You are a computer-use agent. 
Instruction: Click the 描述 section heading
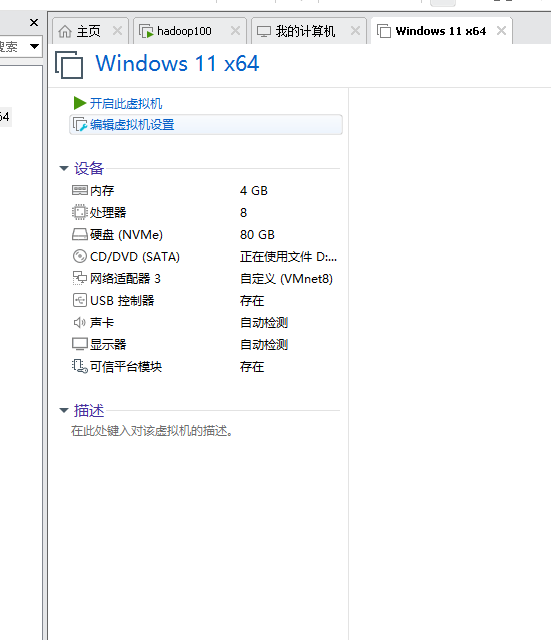point(89,410)
